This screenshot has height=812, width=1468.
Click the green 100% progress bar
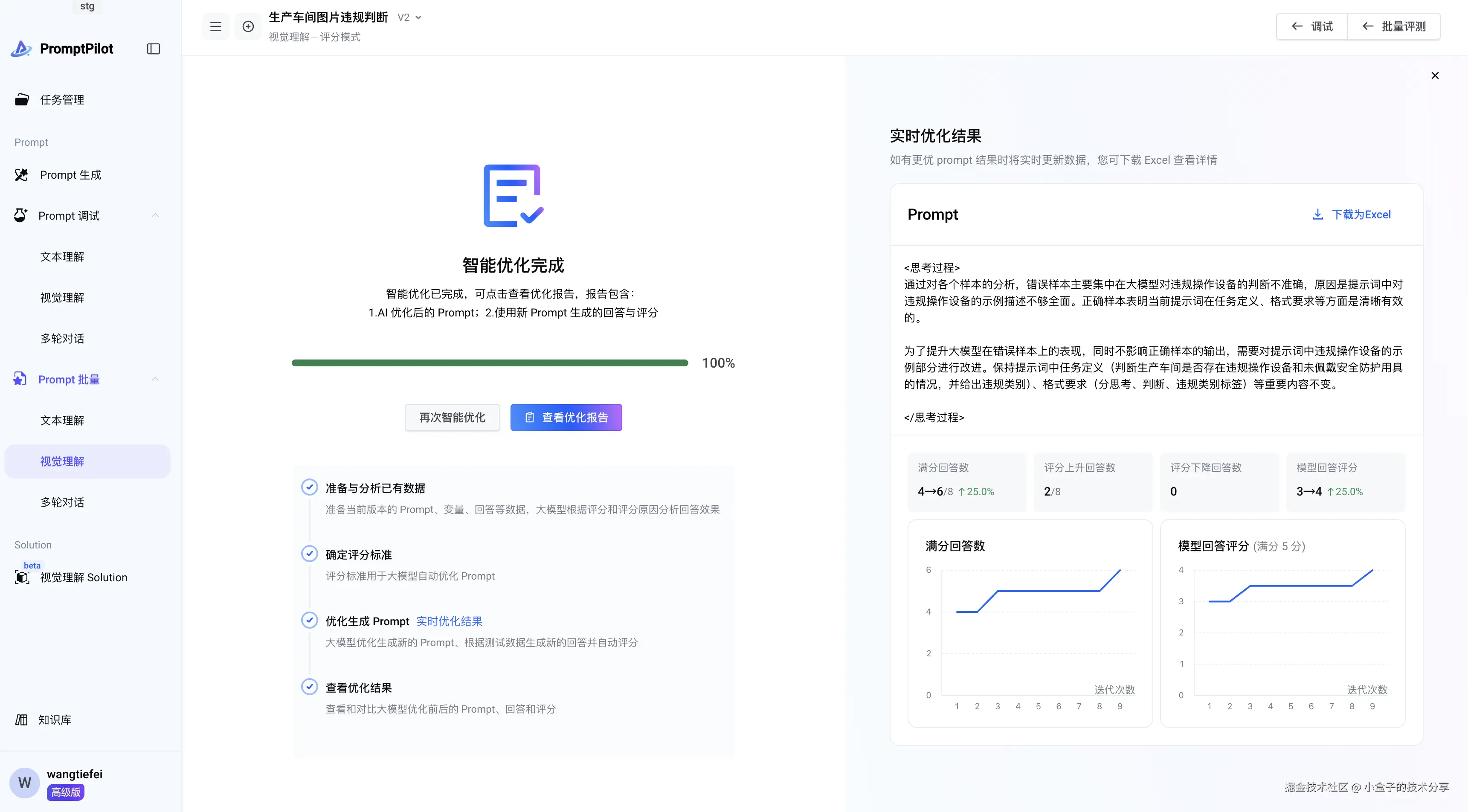(x=490, y=363)
